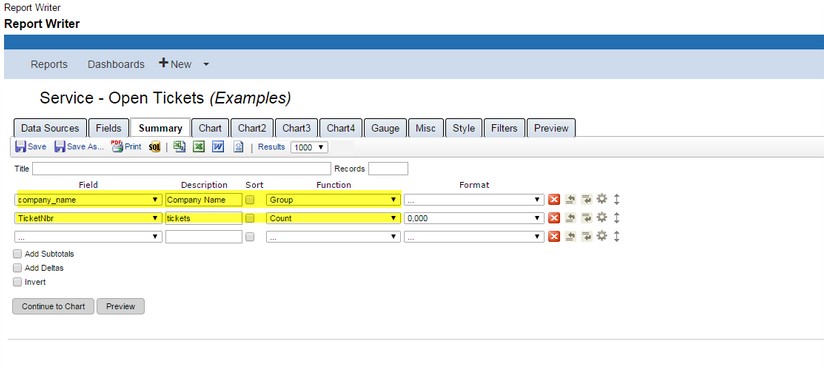Open the Results 1000 dropdown
The image size is (824, 373).
click(309, 147)
